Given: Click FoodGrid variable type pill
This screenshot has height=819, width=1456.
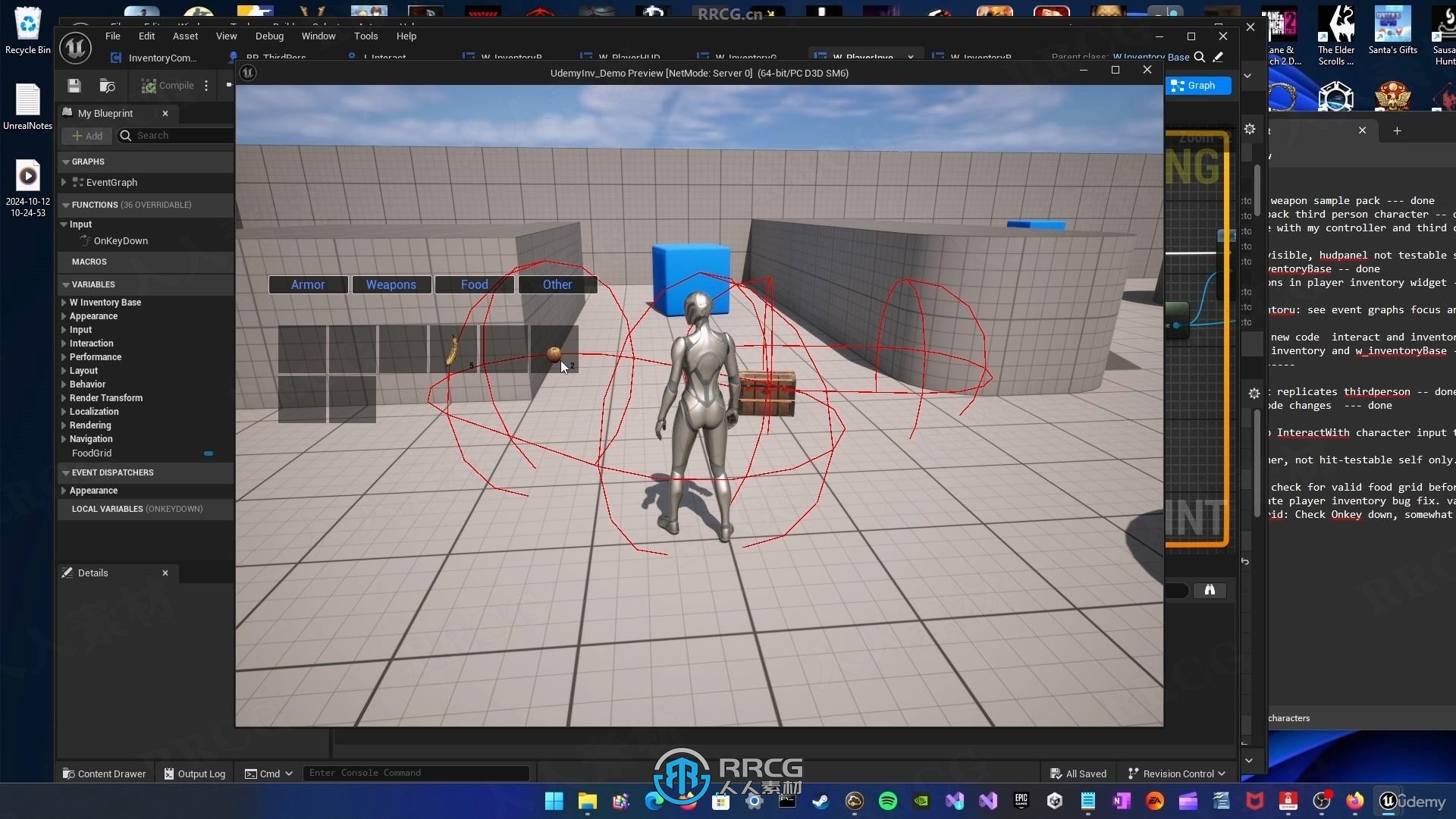Looking at the screenshot, I should click(x=209, y=453).
